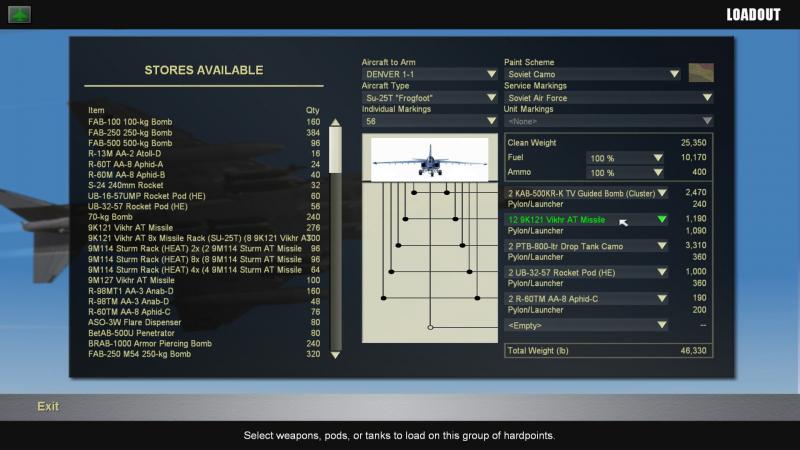Screen dimensions: 800x450
Task: Select 9K121 Vikhr AT 8x Missile Rack item
Action: click(x=204, y=238)
